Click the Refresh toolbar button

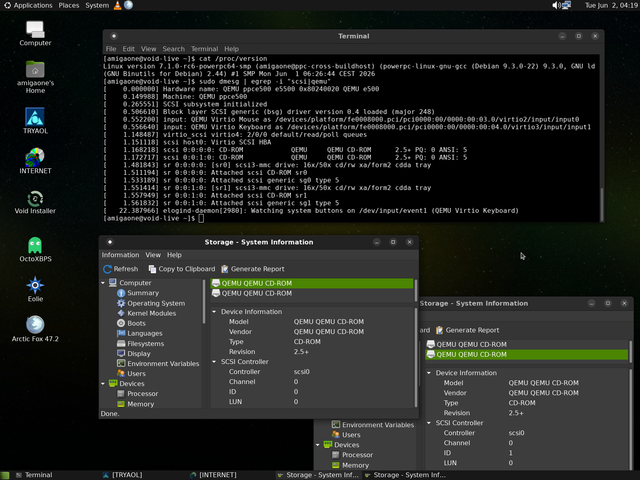pos(121,269)
